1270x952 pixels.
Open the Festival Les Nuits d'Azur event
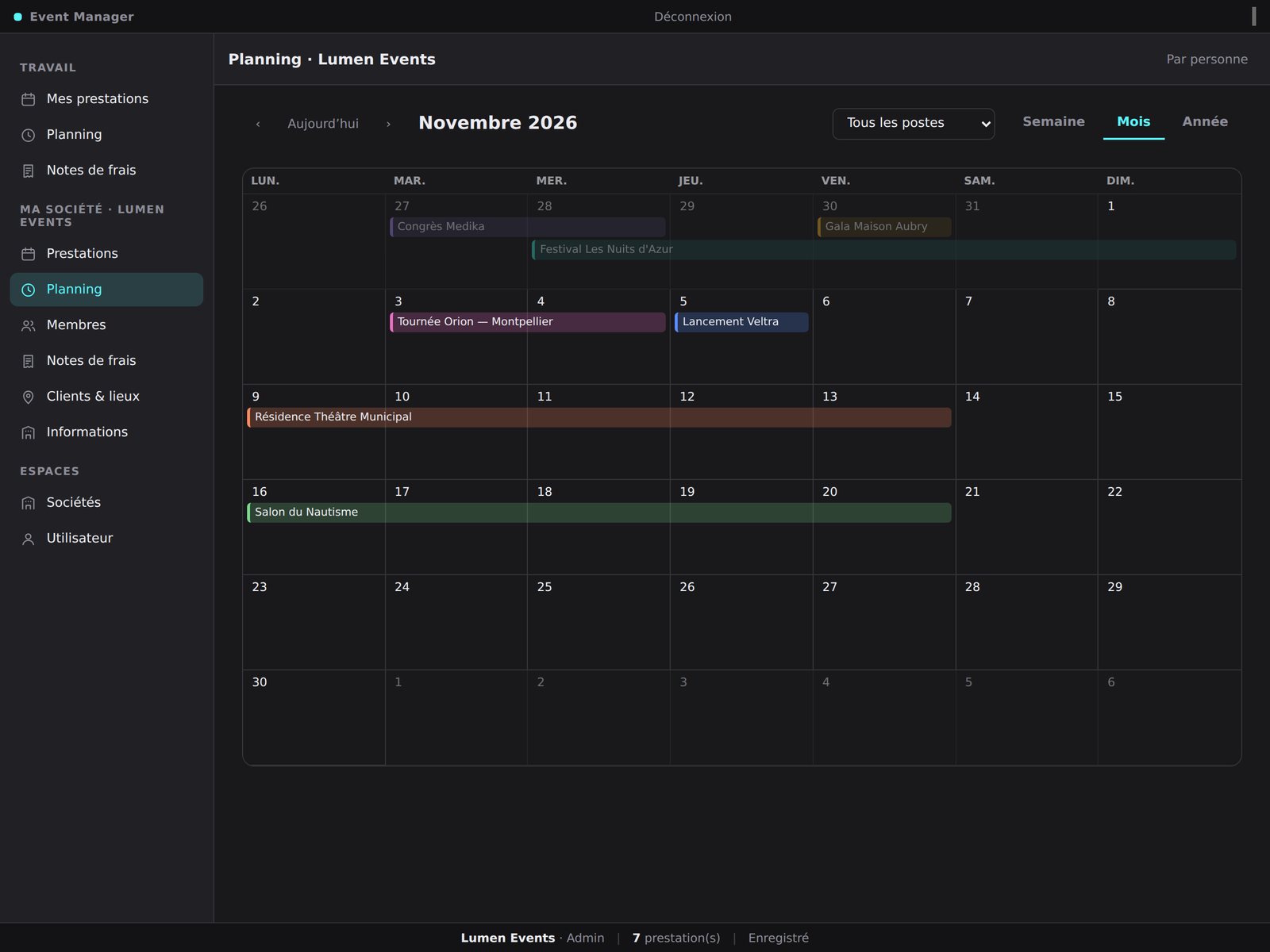(883, 249)
